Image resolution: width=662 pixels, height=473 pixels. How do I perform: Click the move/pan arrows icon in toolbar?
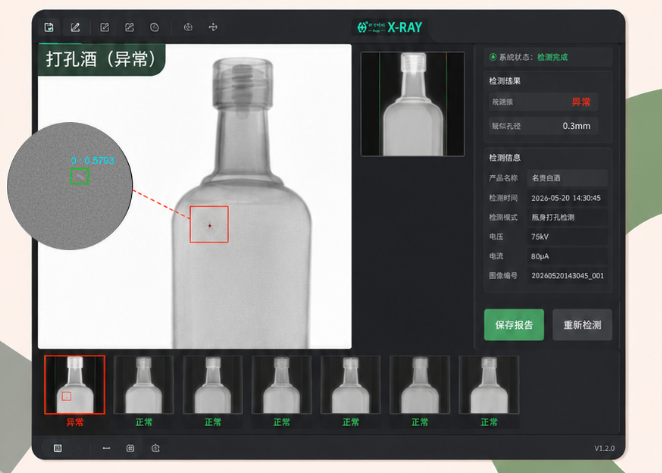[213, 27]
